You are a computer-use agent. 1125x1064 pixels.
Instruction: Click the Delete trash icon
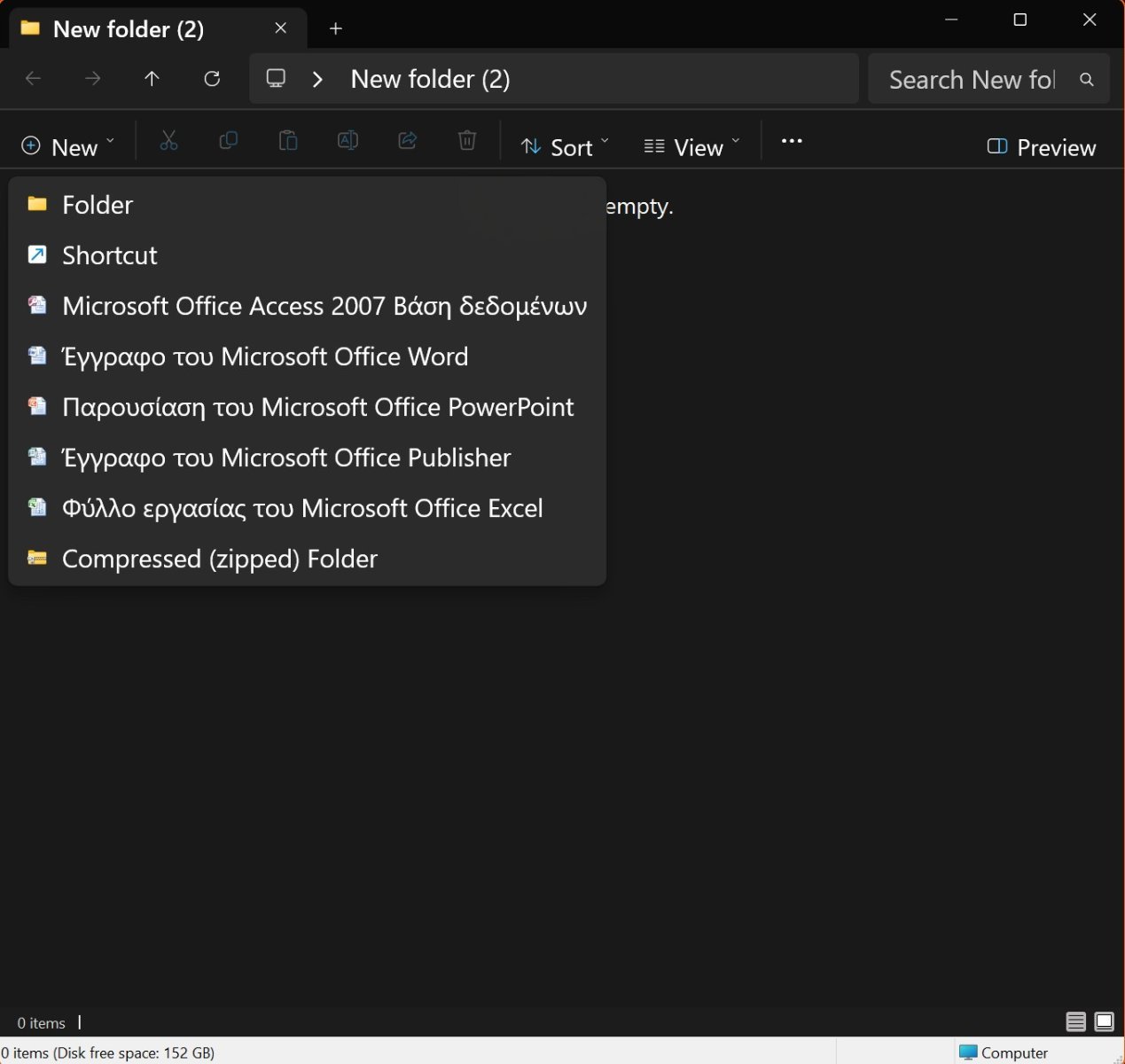click(x=467, y=141)
